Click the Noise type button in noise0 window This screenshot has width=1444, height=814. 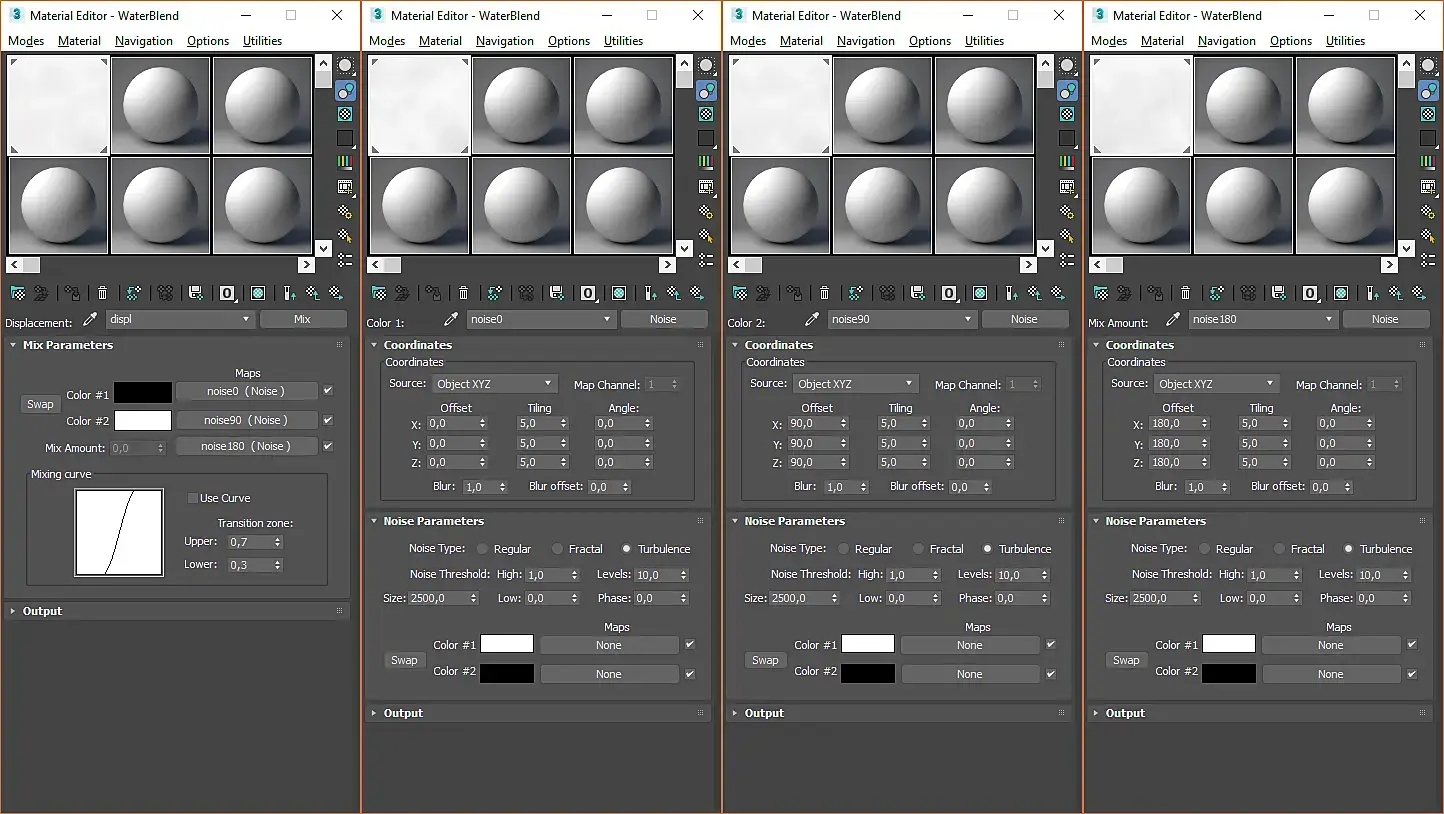click(x=663, y=319)
